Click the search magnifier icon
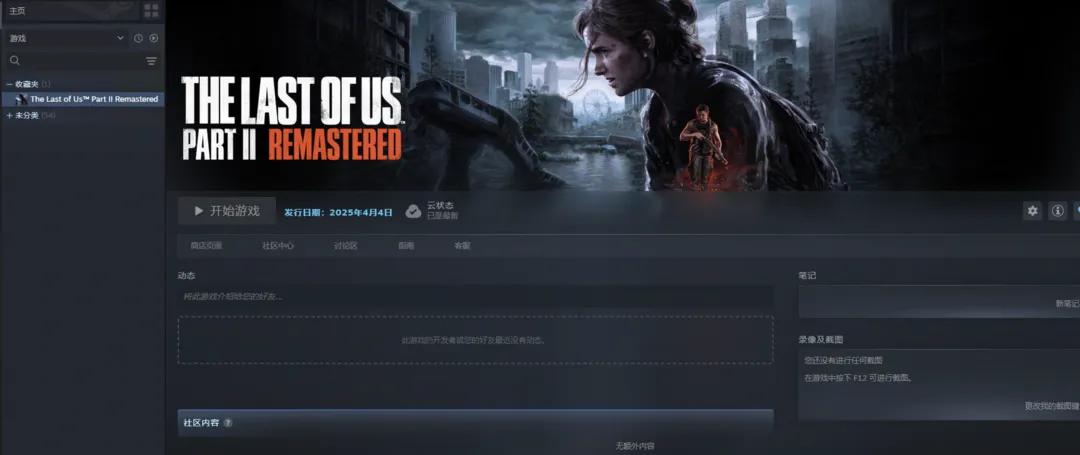The image size is (1080, 455). click(x=14, y=61)
